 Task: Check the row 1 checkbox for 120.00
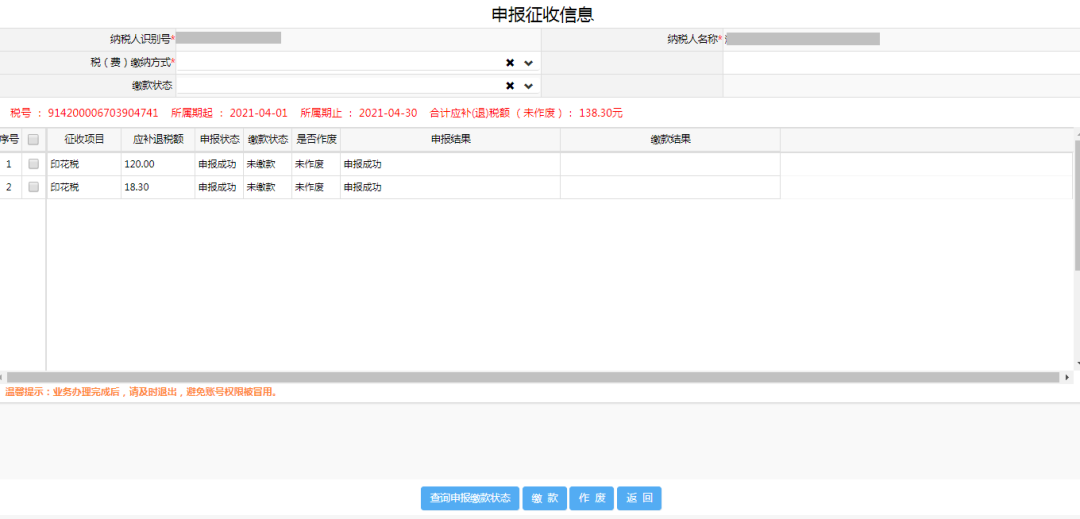pyautogui.click(x=33, y=164)
